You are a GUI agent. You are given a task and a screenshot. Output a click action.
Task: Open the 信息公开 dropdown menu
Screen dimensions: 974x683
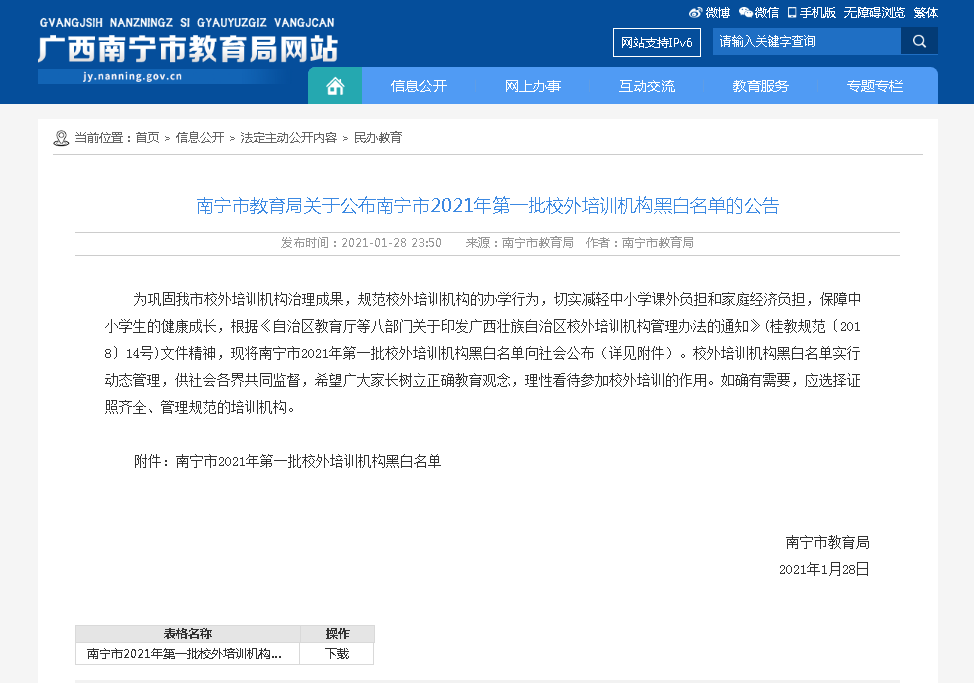point(422,85)
